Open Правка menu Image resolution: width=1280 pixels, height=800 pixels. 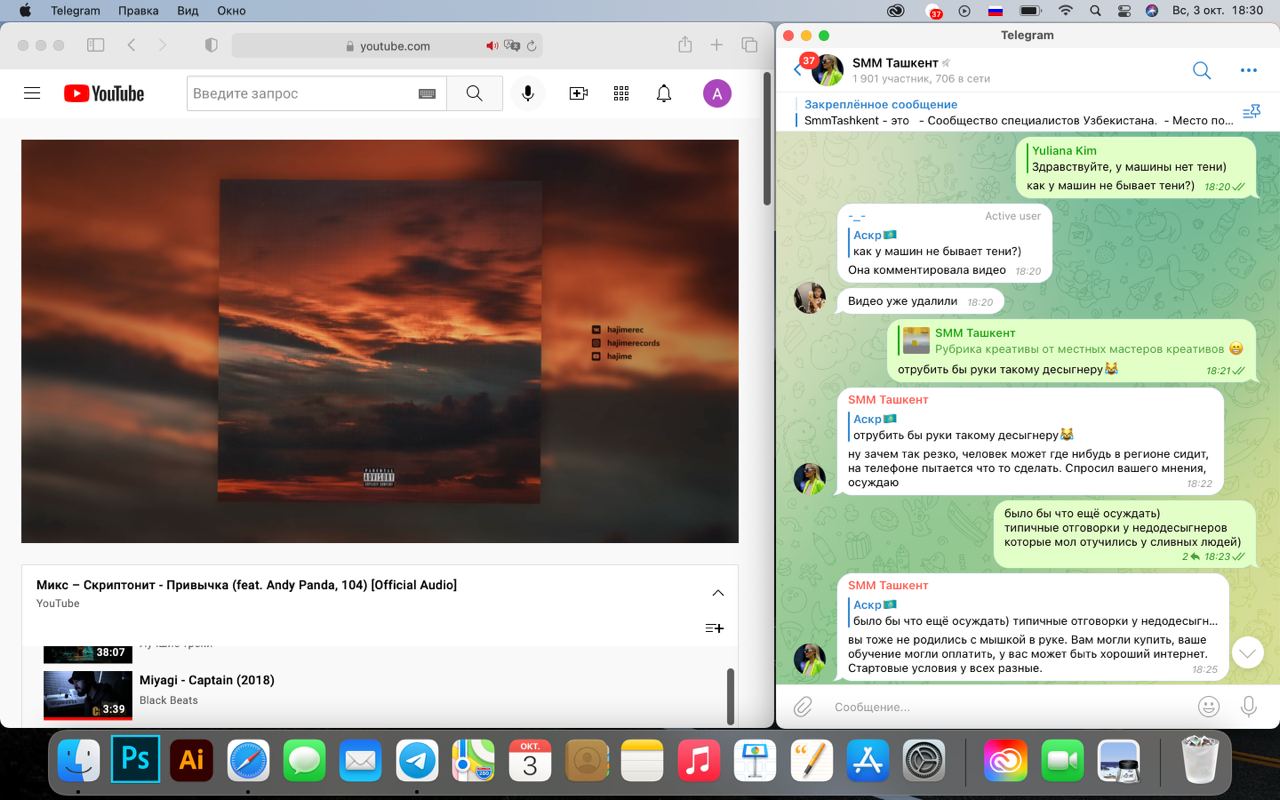[x=138, y=11]
